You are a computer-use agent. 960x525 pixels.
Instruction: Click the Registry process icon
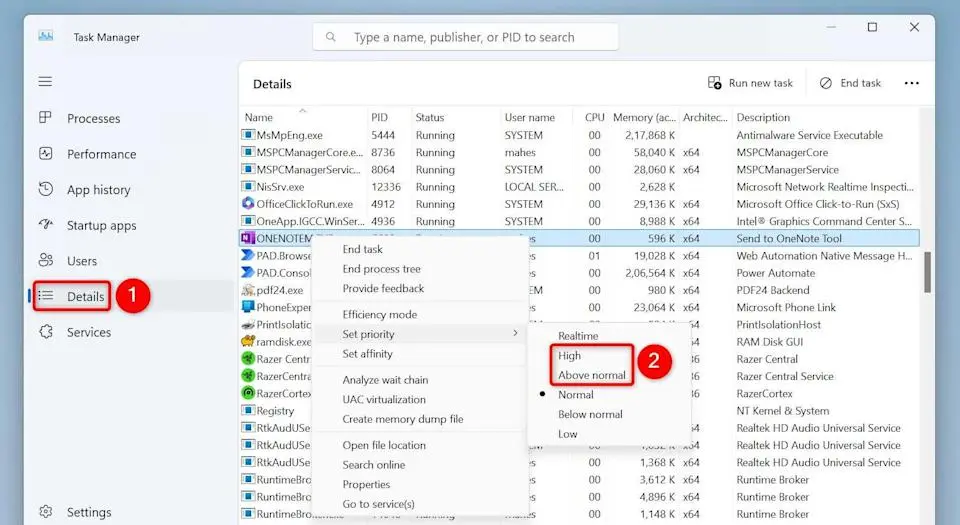click(248, 411)
